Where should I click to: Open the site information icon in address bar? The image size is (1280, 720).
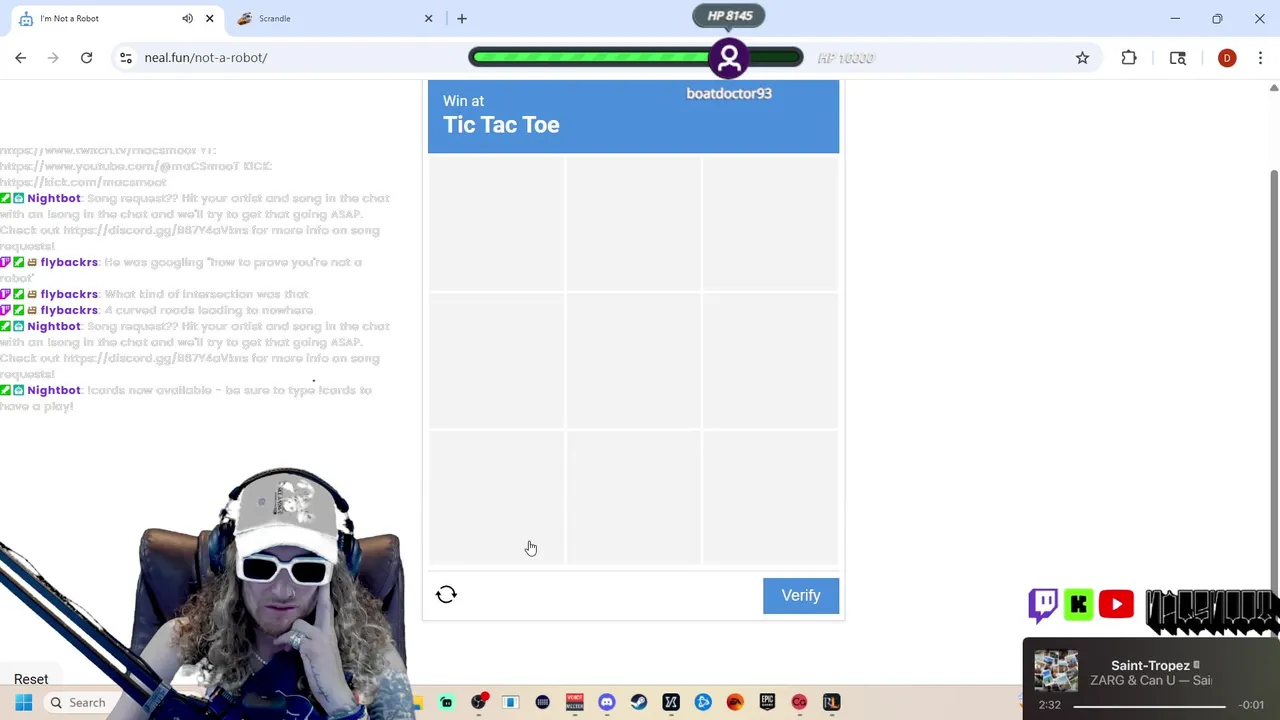[126, 58]
